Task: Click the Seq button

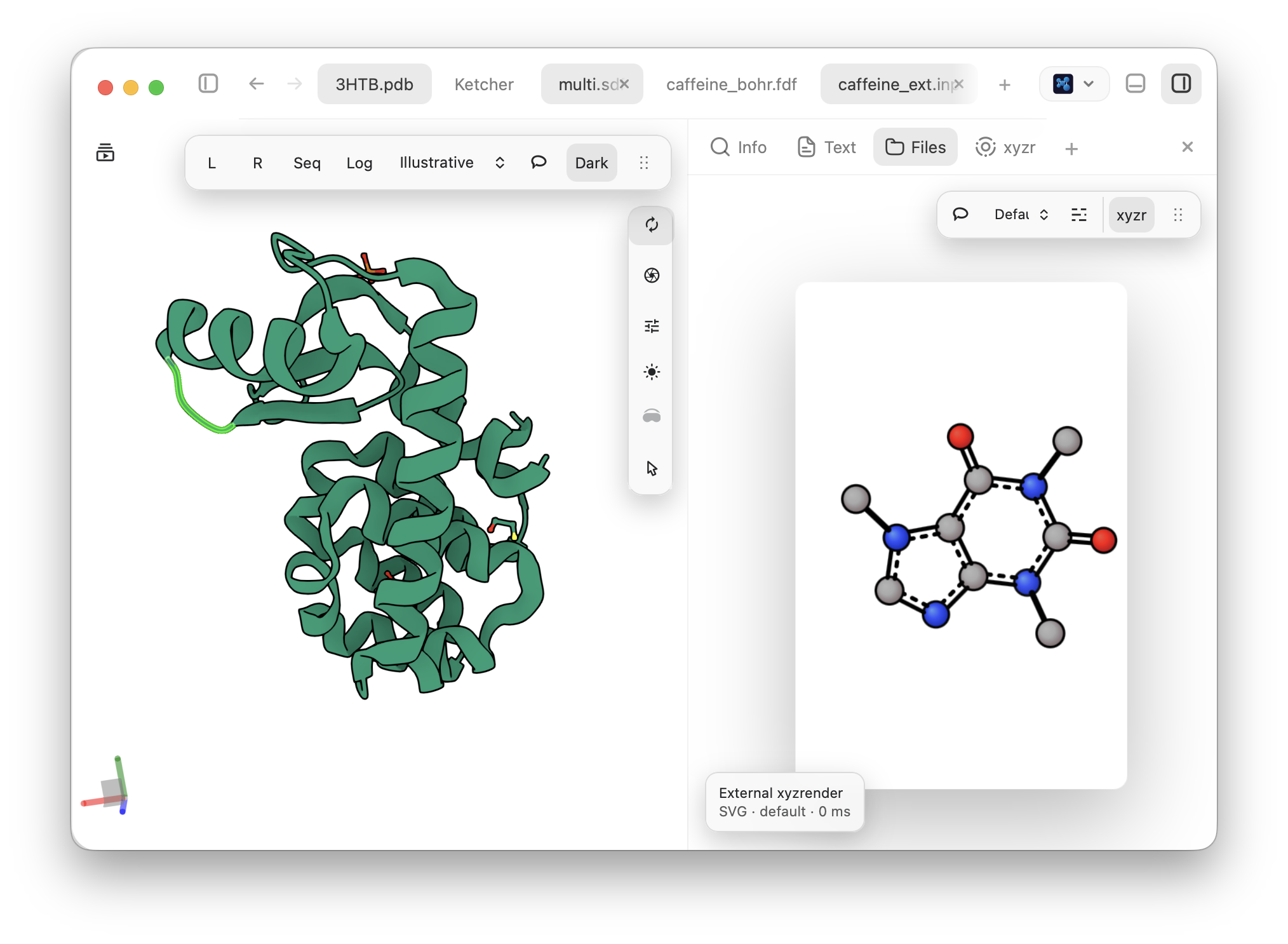Action: (x=307, y=163)
